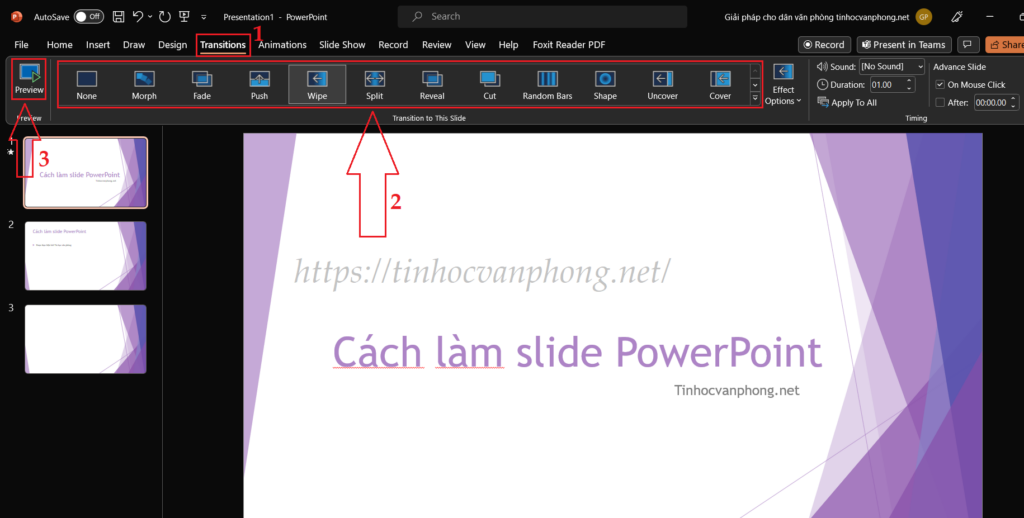
Task: Open the Home tab
Action: tap(59, 44)
